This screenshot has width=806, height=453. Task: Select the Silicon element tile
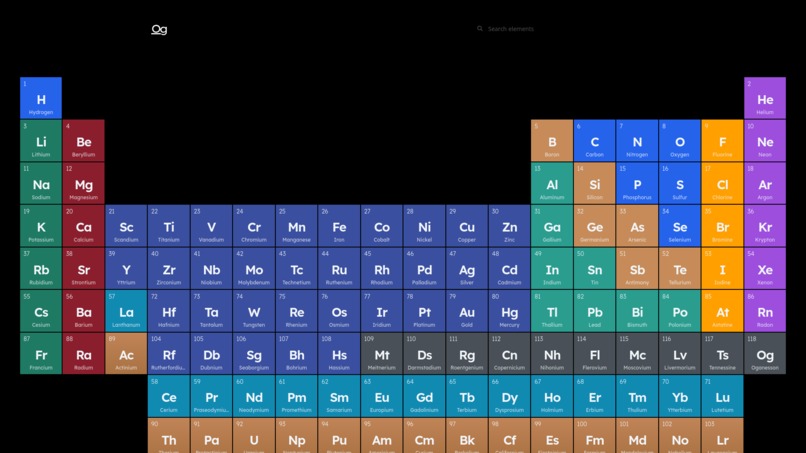595,183
